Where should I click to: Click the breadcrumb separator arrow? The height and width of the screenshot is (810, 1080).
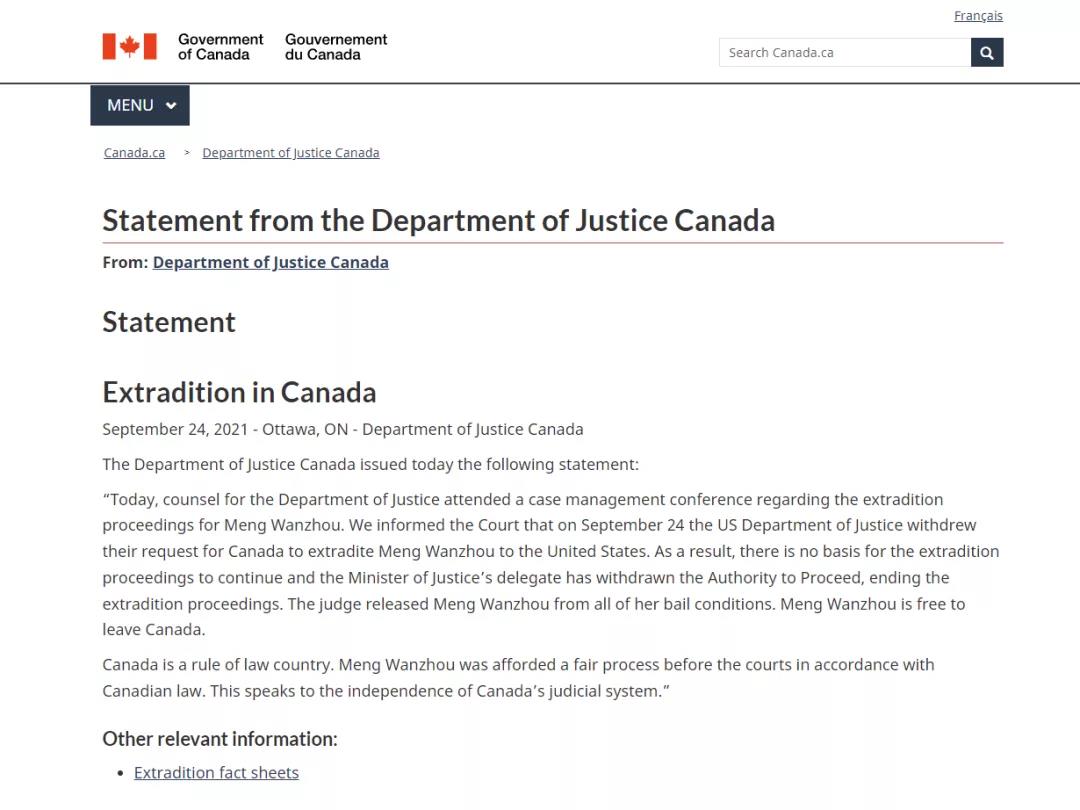[x=187, y=152]
